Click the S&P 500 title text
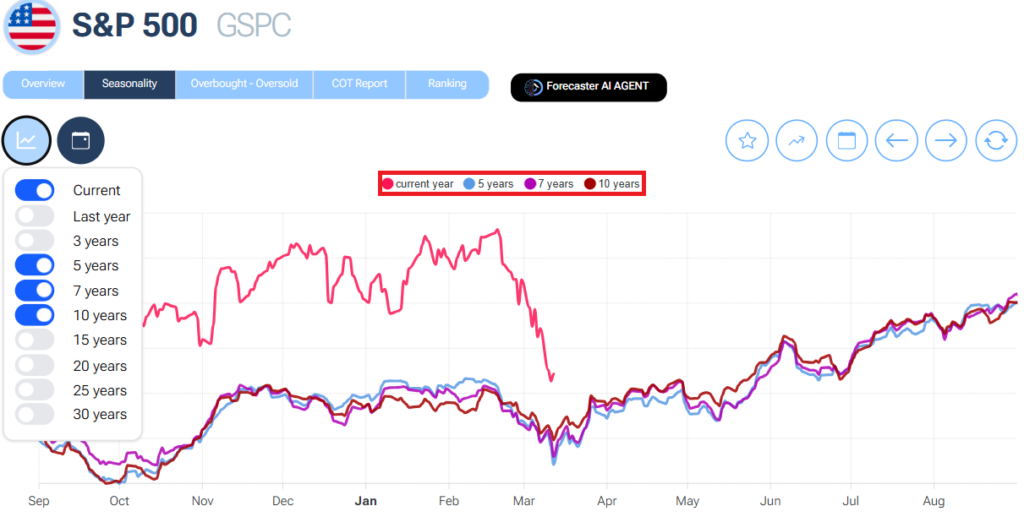The image size is (1024, 517). (135, 25)
